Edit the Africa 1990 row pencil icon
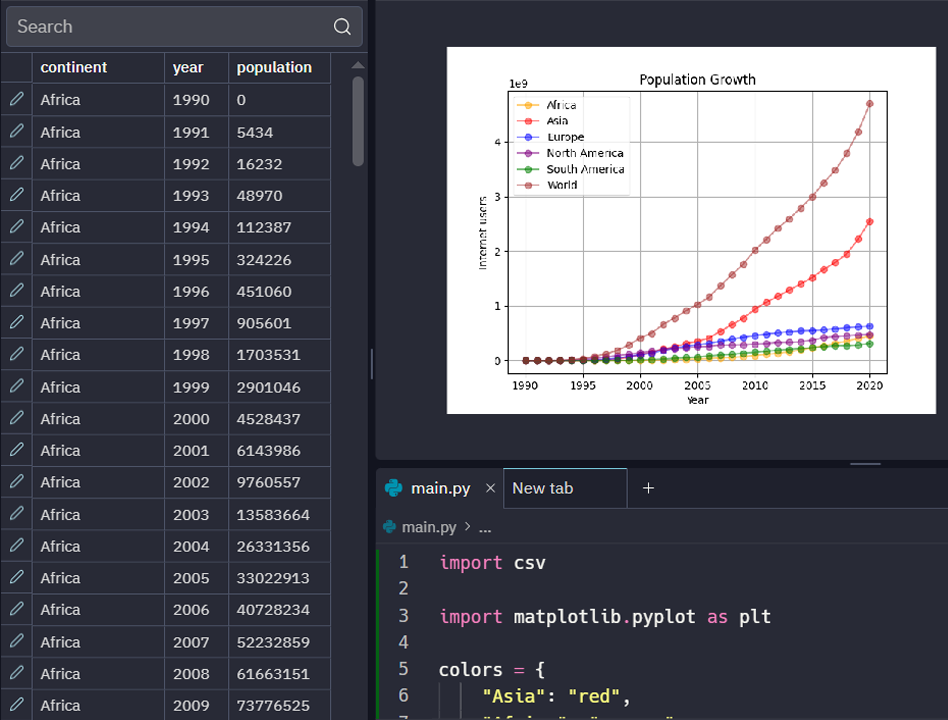948x720 pixels. 16,100
